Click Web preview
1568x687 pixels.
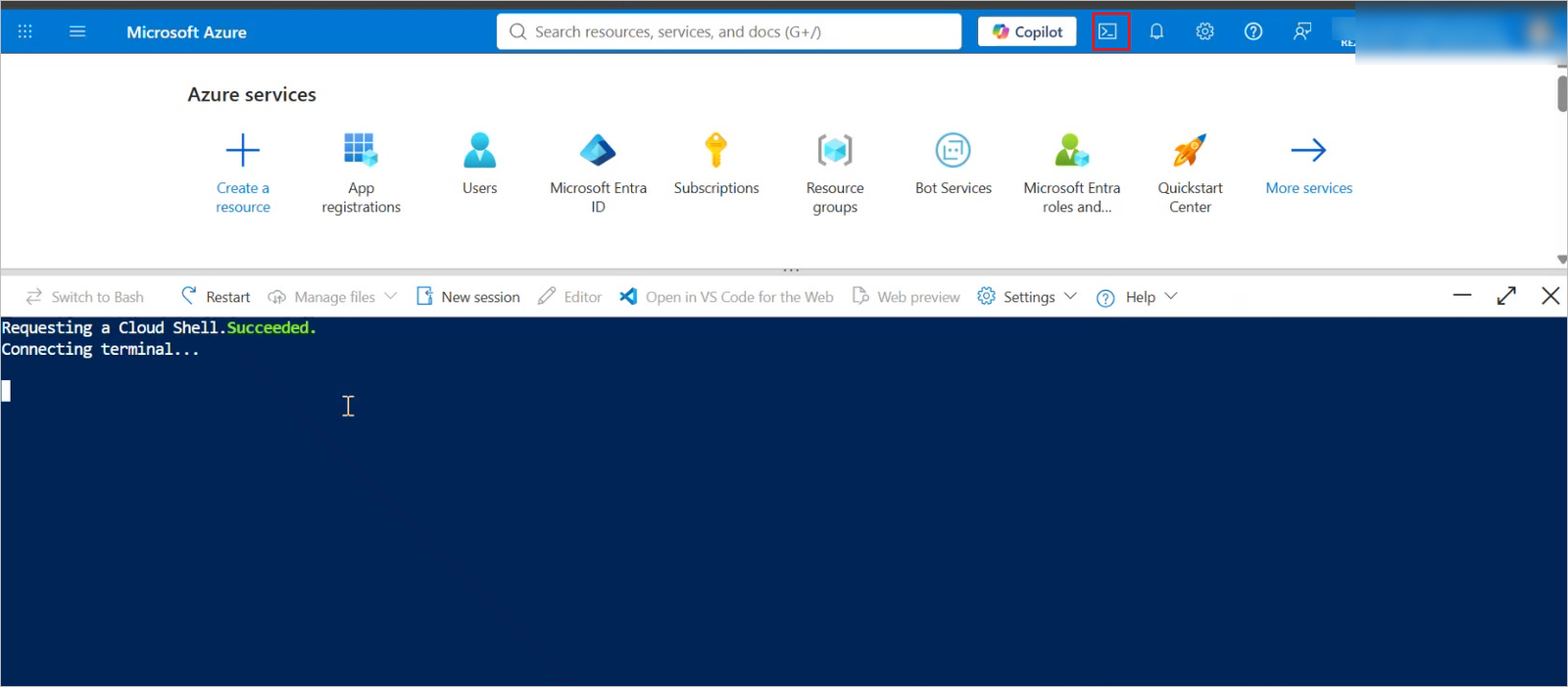click(906, 297)
